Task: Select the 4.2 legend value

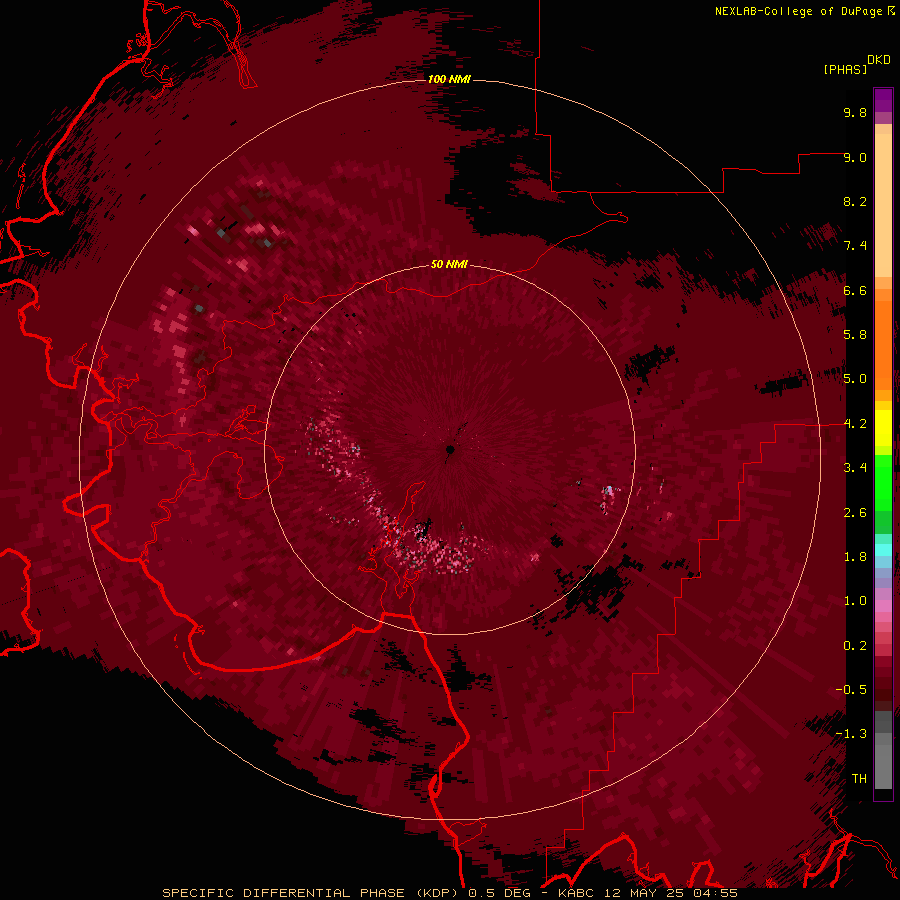Action: coord(855,424)
